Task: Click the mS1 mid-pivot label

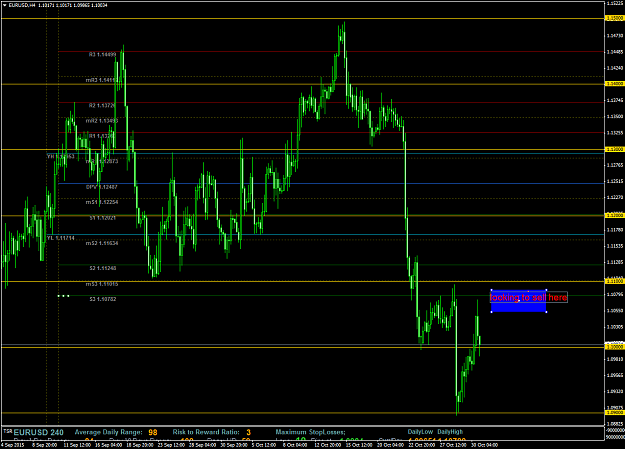Action: pyautogui.click(x=102, y=202)
